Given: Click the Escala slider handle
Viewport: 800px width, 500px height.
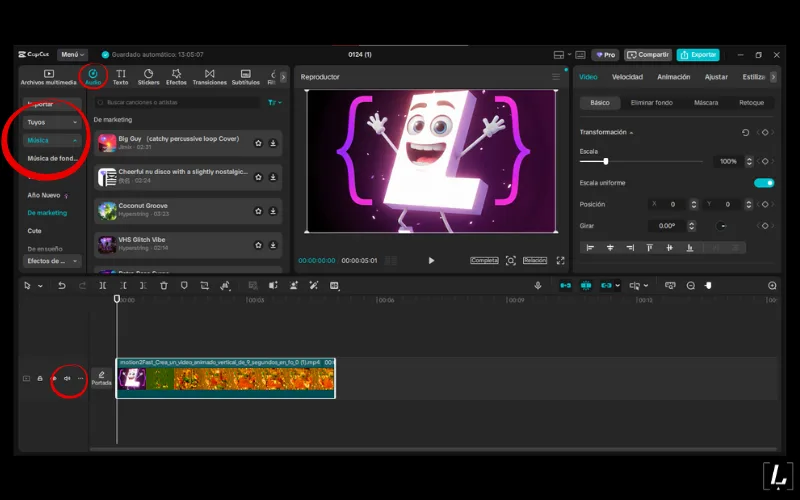Looking at the screenshot, I should [x=606, y=161].
